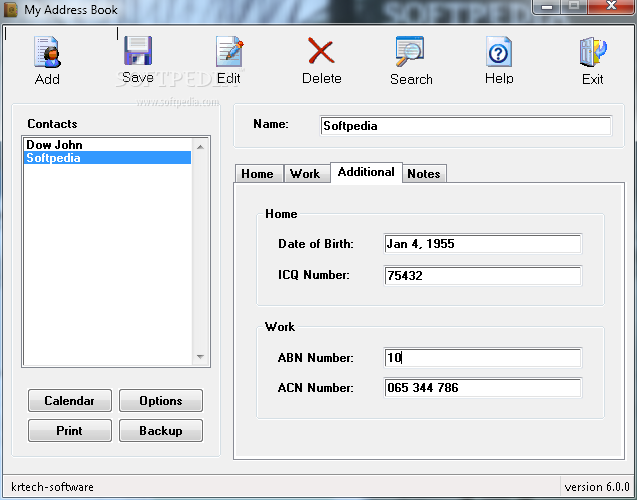Click the contacts list scroll down arrow
This screenshot has width=637, height=500.
tap(200, 357)
